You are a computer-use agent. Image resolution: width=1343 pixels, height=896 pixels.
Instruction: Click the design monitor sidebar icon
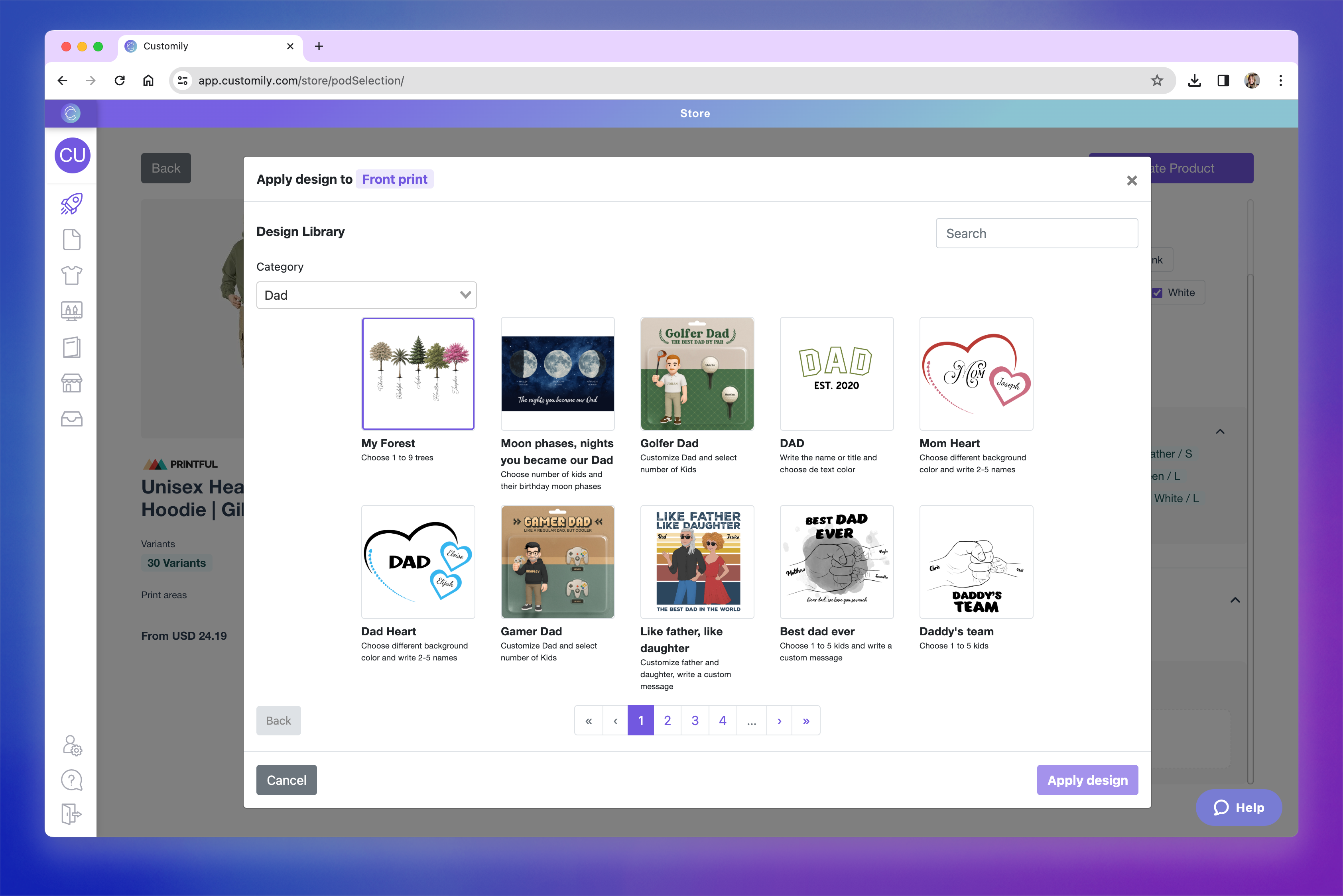tap(71, 311)
